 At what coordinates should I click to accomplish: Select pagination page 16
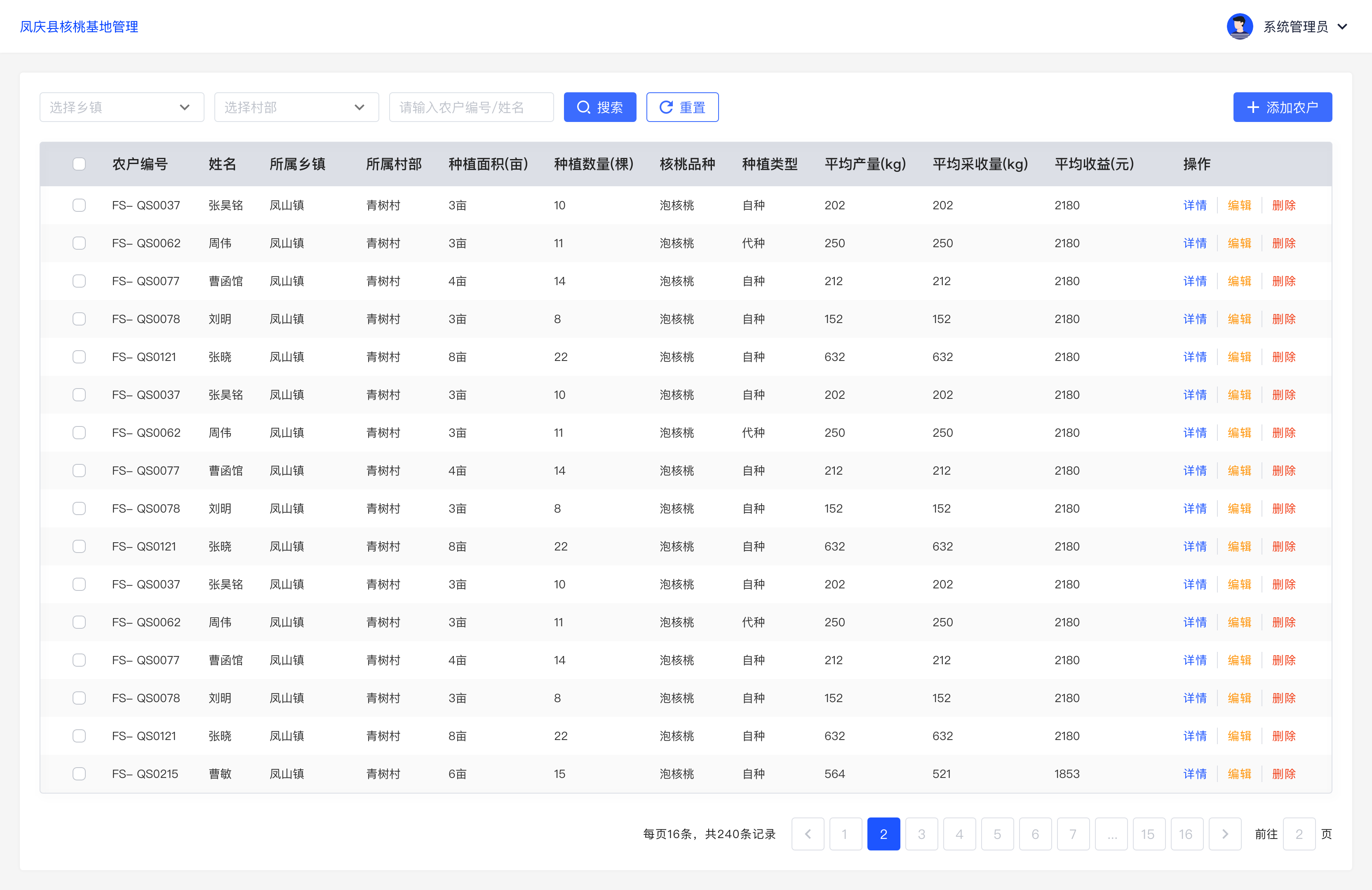pyautogui.click(x=1187, y=834)
